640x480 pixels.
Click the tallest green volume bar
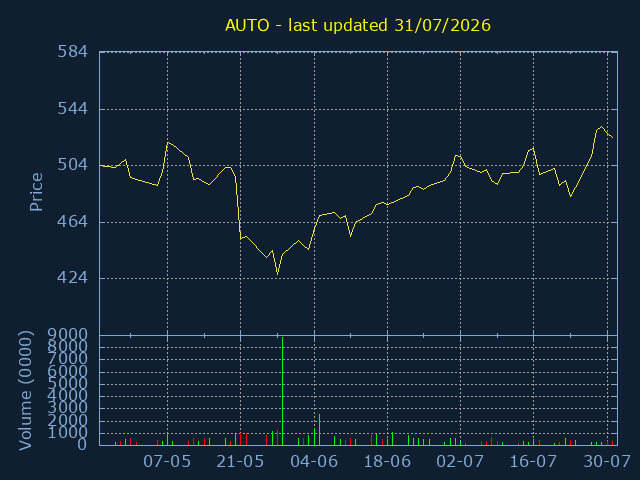[282, 391]
